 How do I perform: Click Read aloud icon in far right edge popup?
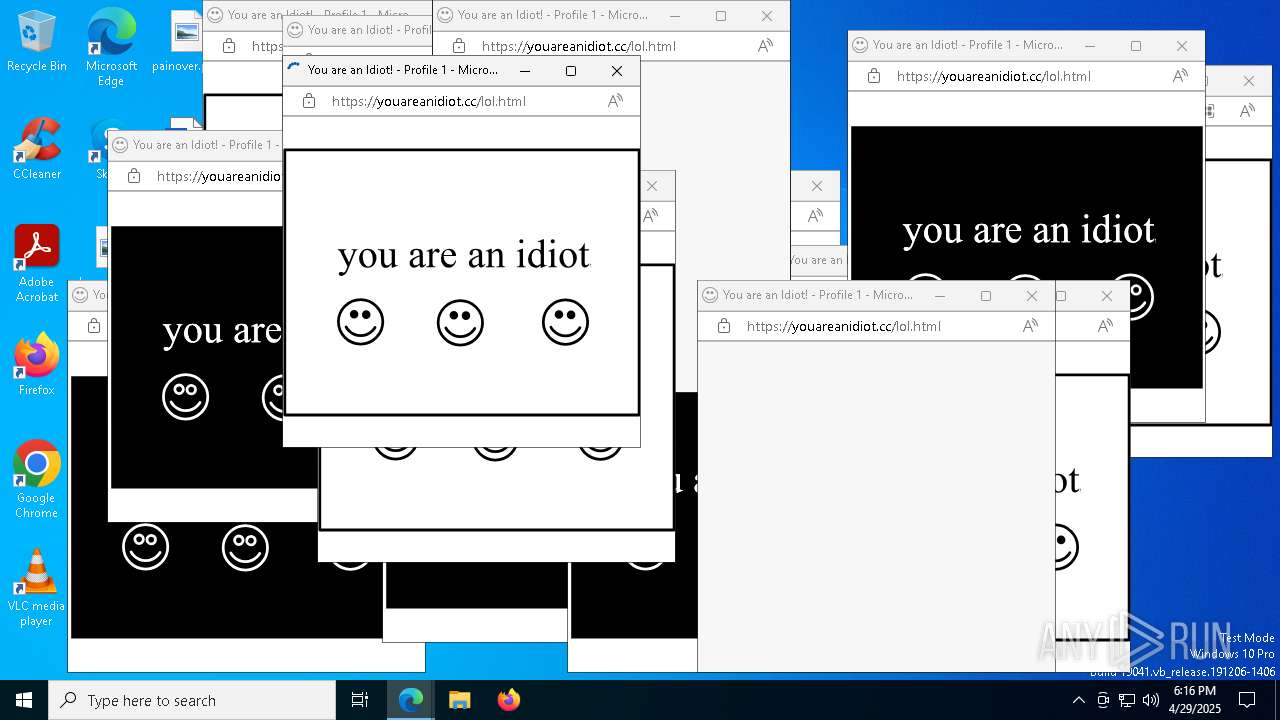[1247, 111]
